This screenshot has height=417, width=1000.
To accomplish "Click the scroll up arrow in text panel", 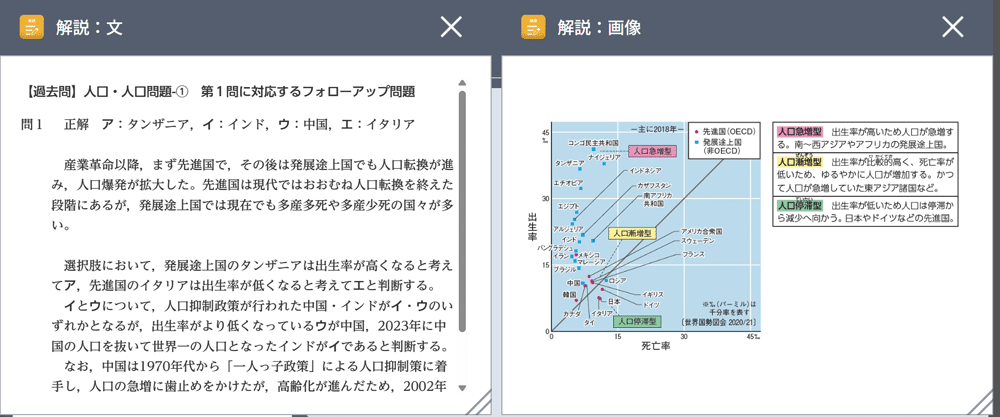I will [462, 83].
